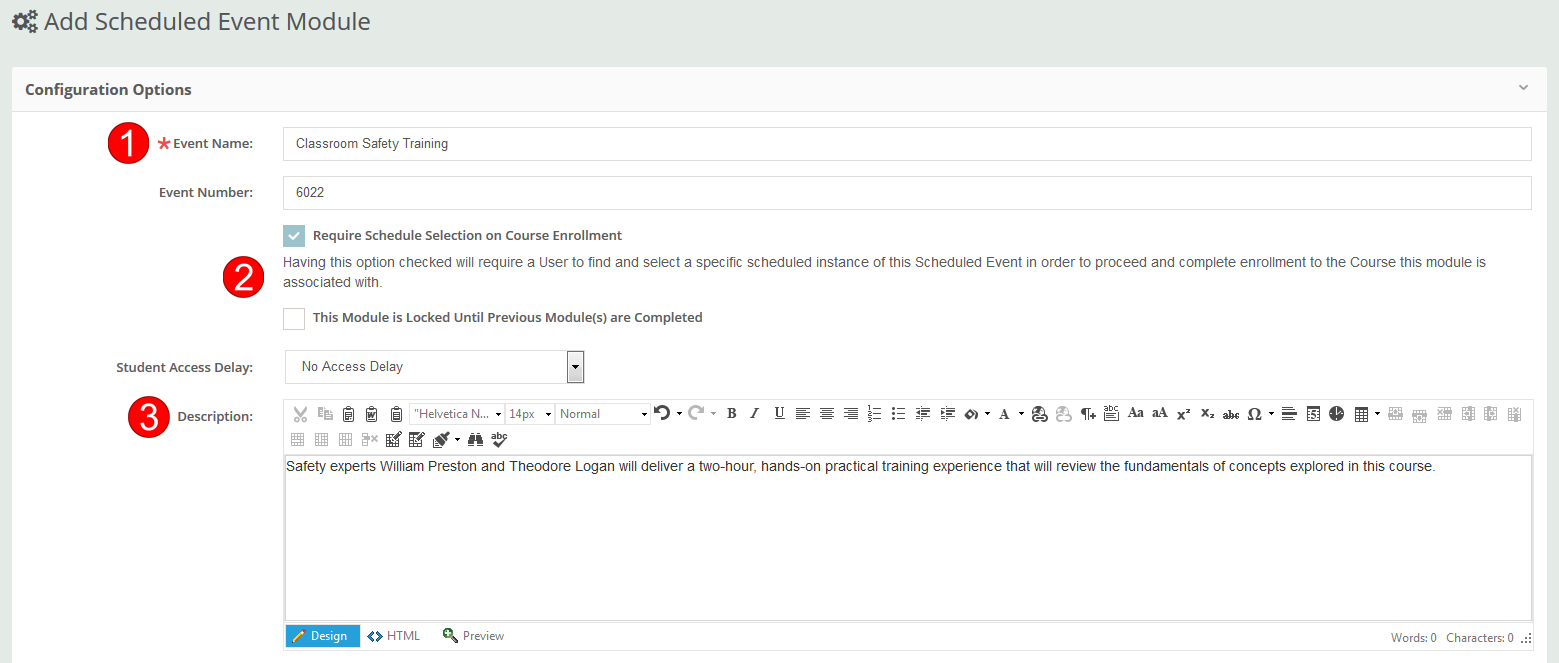
Task: Select the Superscript formatting icon
Action: [x=1182, y=413]
